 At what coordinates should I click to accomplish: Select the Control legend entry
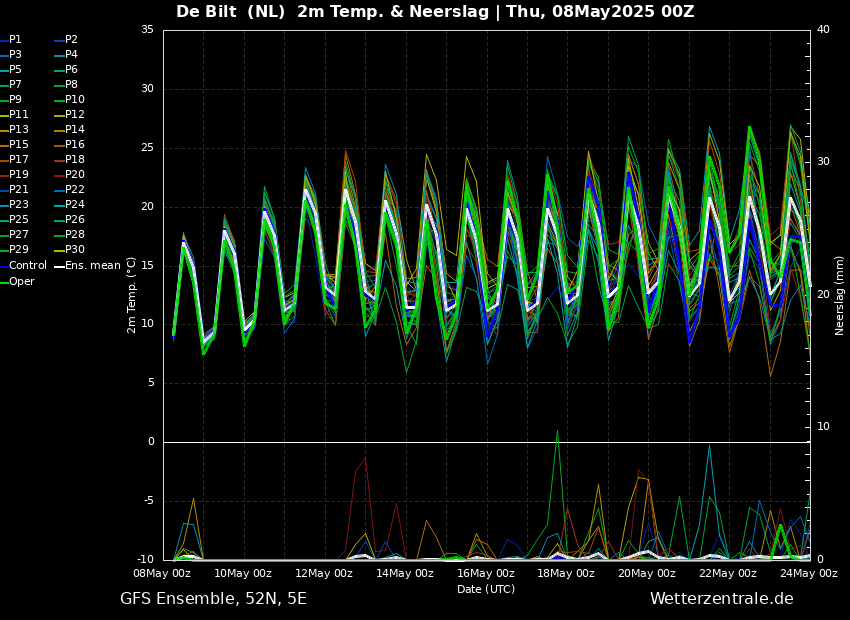[27, 266]
